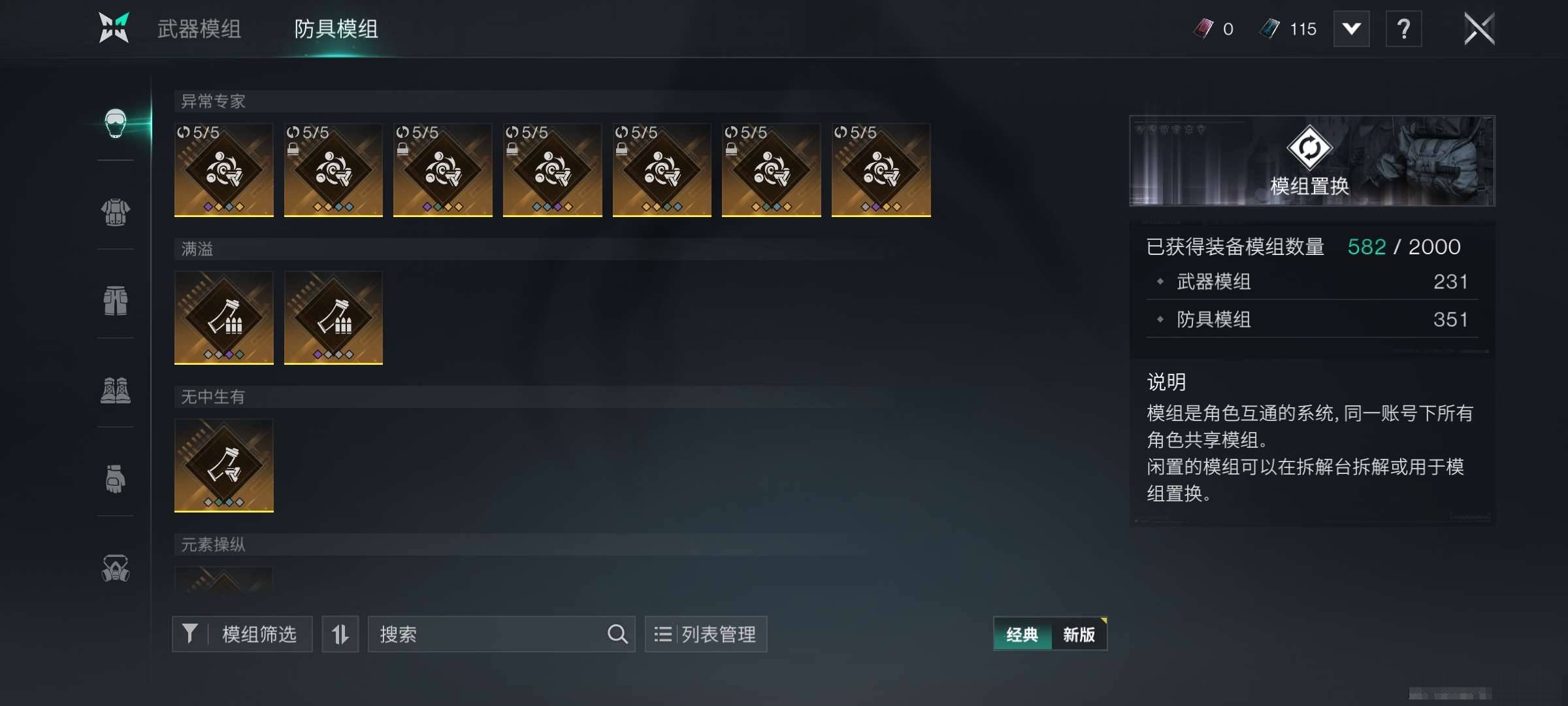Open the 模组筛选 filter

click(x=242, y=634)
